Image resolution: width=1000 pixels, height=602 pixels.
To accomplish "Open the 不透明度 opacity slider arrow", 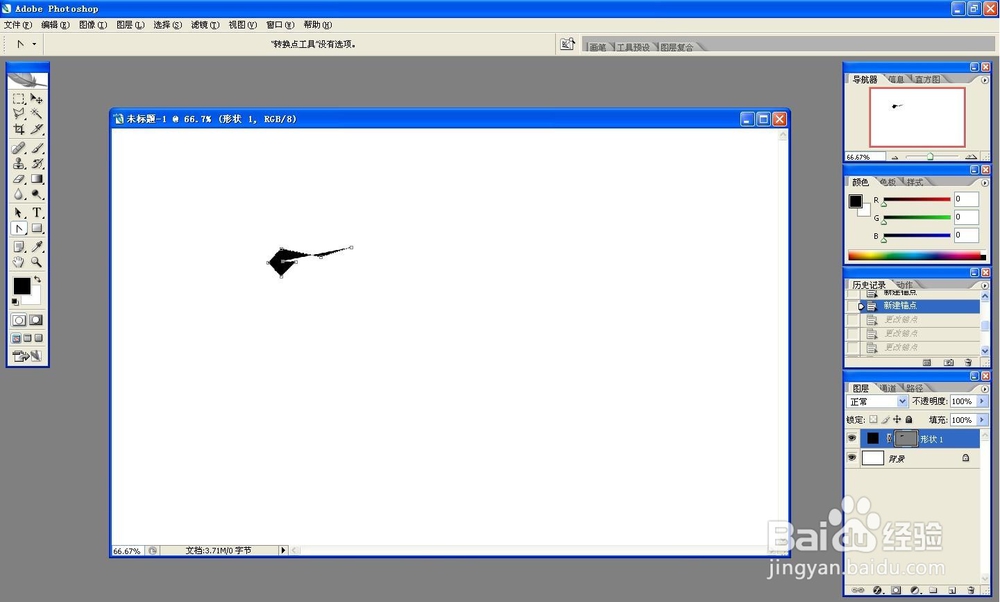I will 982,401.
